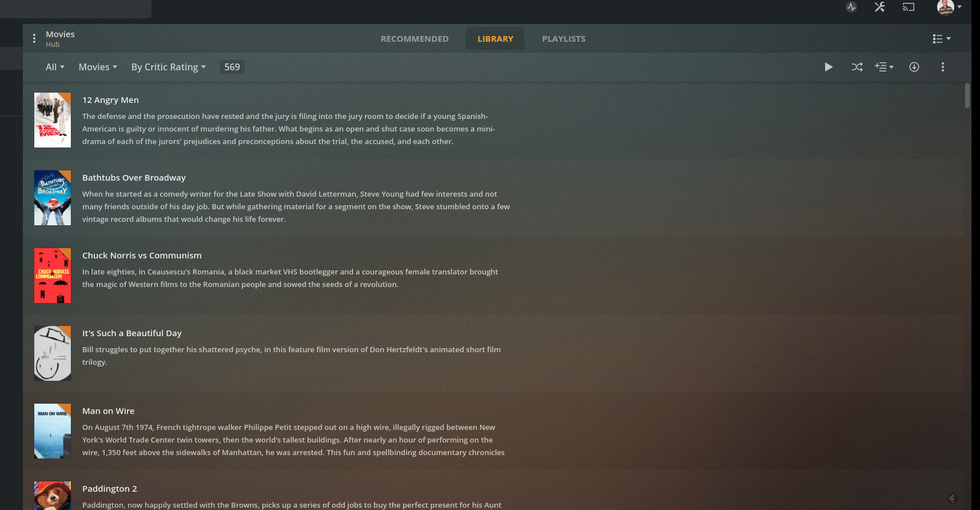The width and height of the screenshot is (980, 510).
Task: Open the It's Such a Beautiful Day title
Action: pyautogui.click(x=132, y=333)
